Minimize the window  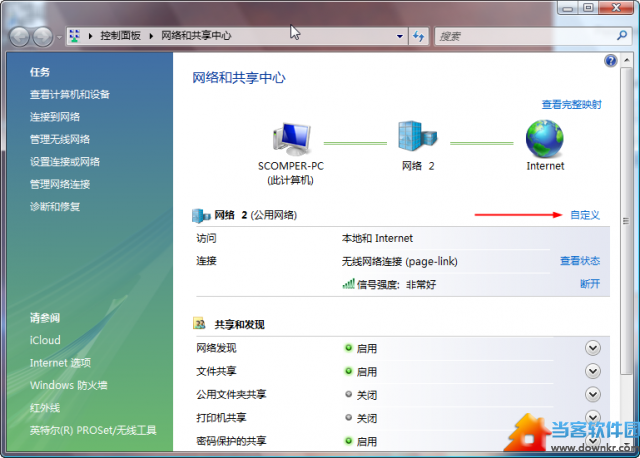pos(568,7)
